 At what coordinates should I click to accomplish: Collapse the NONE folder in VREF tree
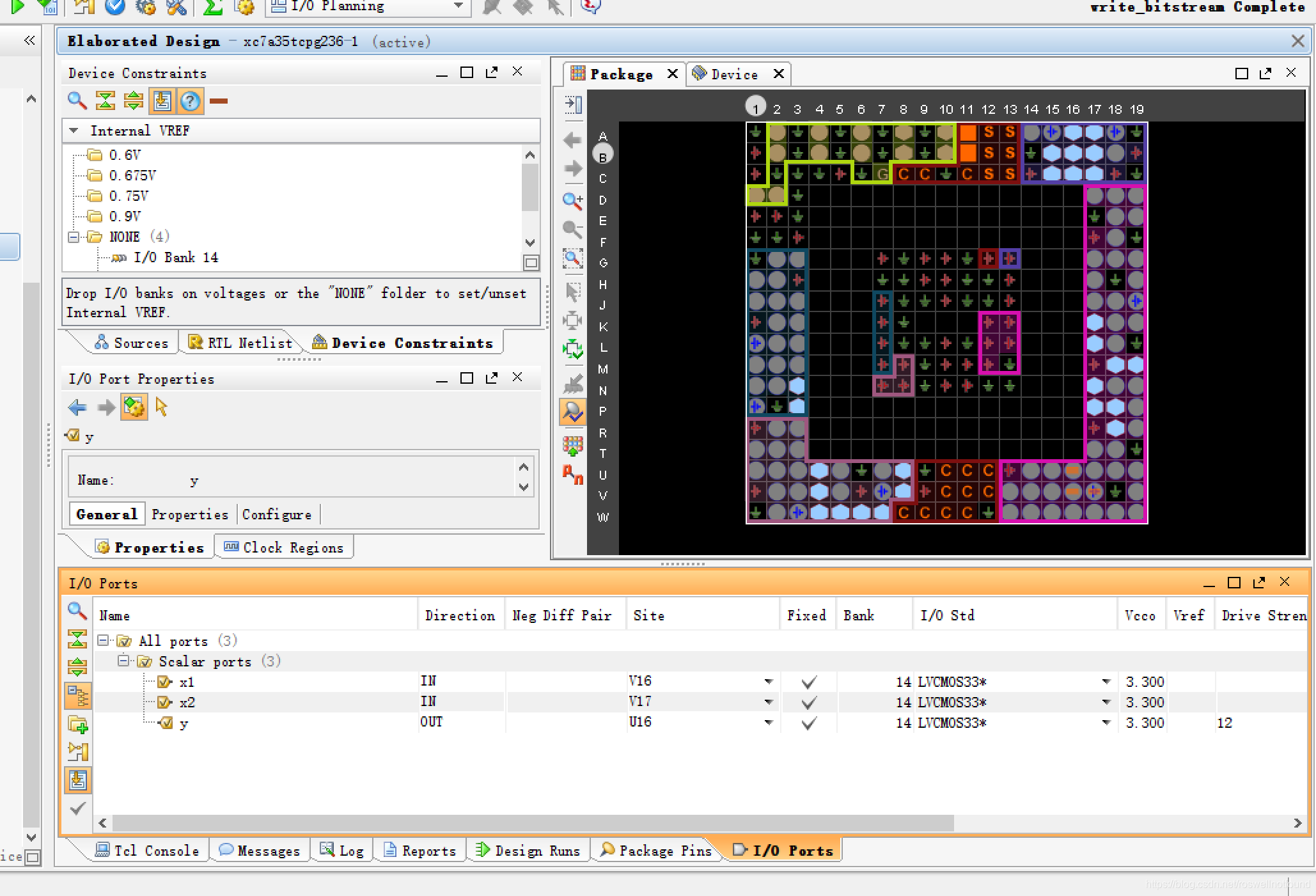pyautogui.click(x=74, y=237)
